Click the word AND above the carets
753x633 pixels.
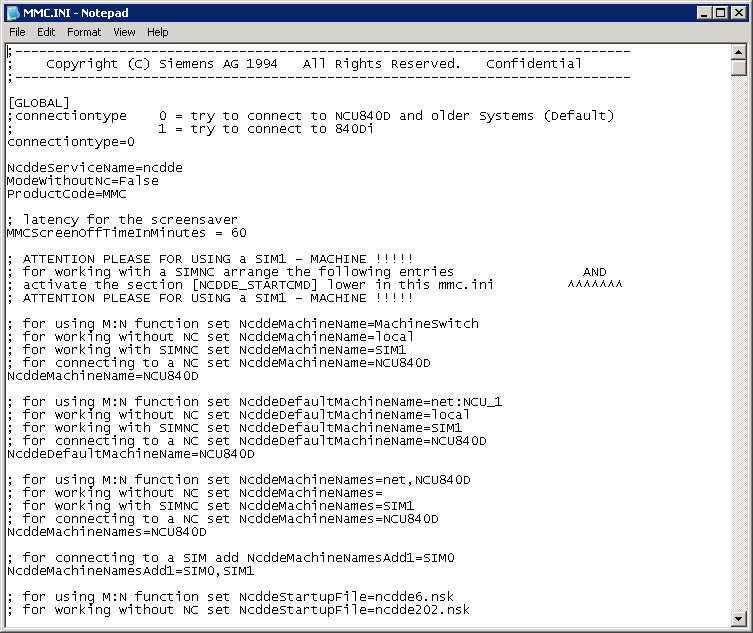click(595, 272)
